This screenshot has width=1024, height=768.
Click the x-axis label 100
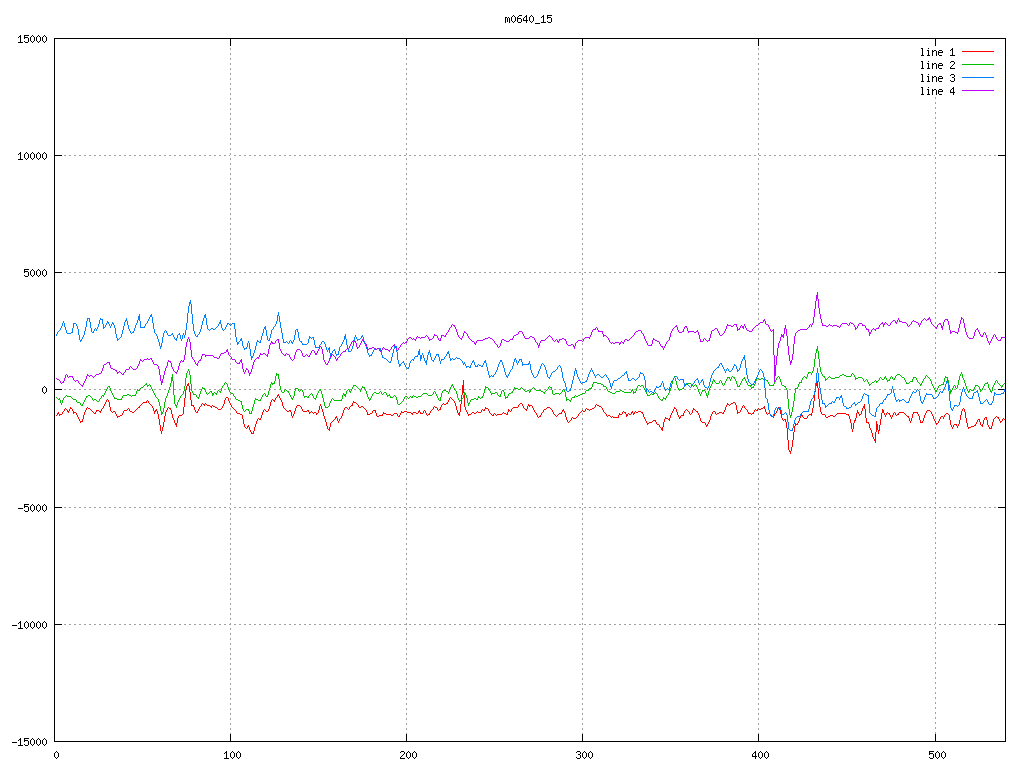(232, 756)
